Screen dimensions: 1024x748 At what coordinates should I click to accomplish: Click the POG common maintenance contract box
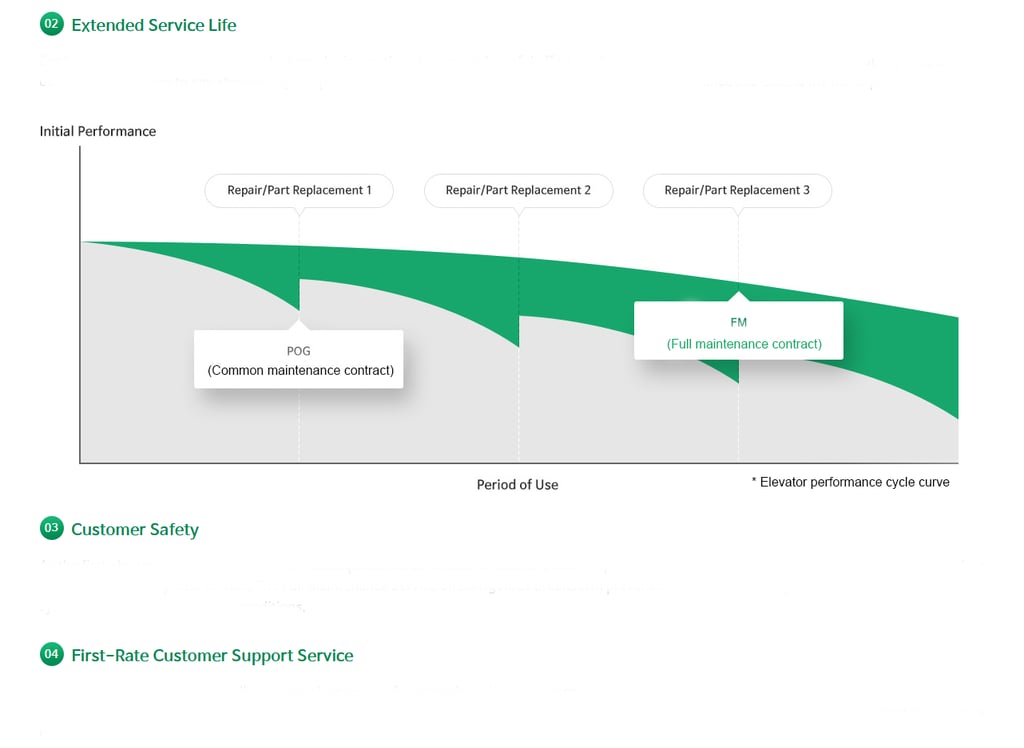[299, 359]
